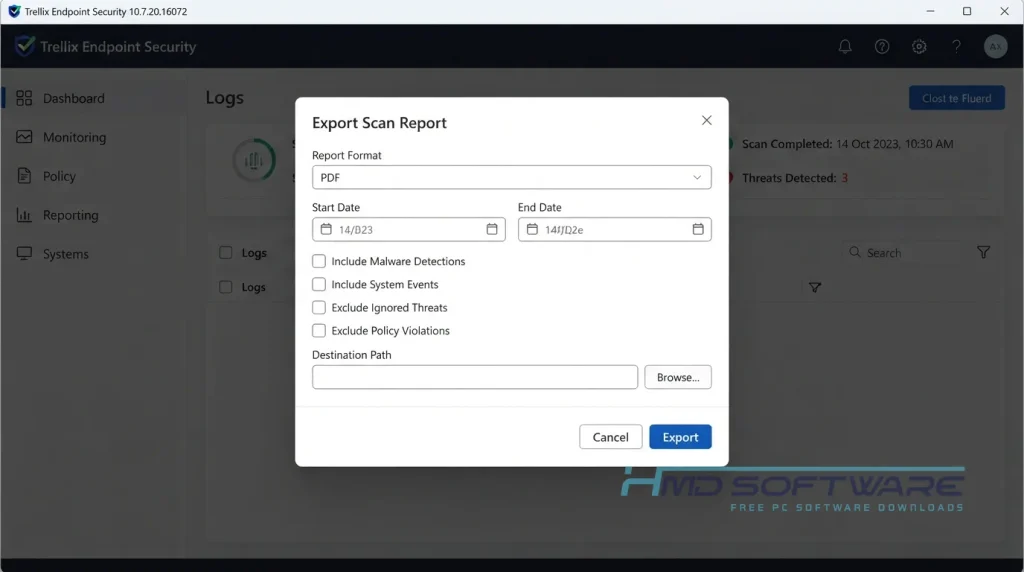
Task: Cancel the export dialog
Action: [611, 437]
